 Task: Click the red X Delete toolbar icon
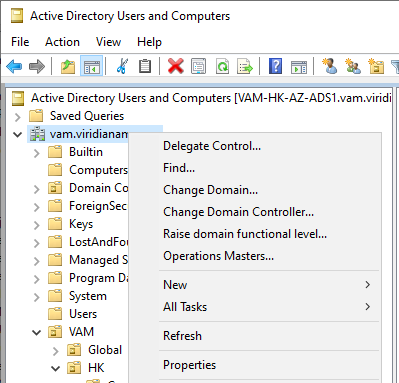[x=175, y=66]
